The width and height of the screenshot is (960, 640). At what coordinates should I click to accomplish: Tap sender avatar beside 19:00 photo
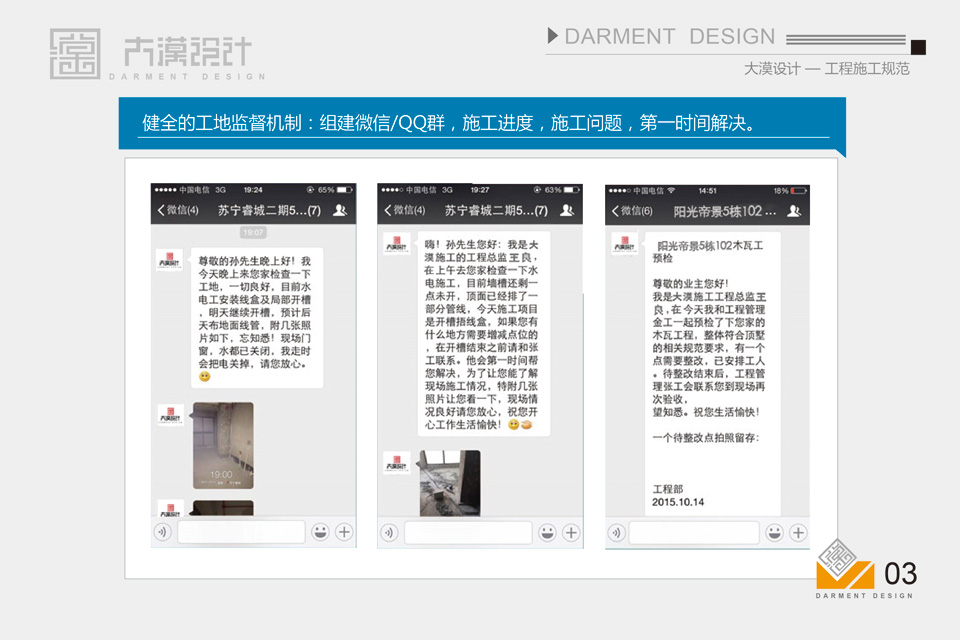(170, 415)
